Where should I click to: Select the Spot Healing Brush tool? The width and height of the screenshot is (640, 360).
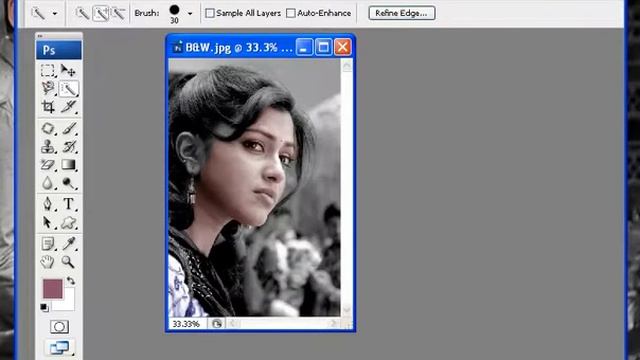48,128
